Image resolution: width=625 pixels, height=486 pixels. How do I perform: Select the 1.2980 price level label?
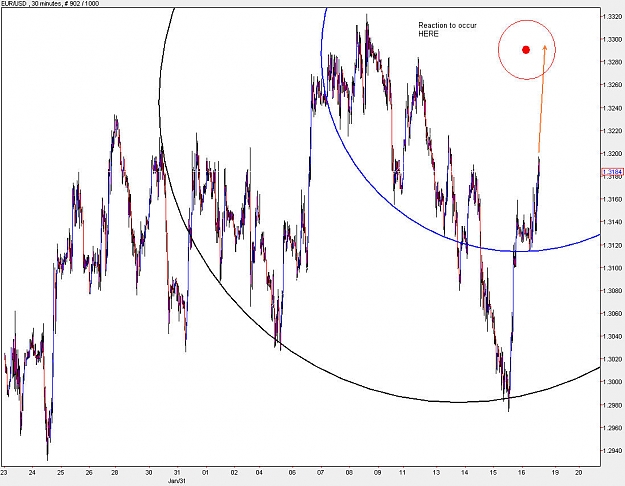[613, 405]
